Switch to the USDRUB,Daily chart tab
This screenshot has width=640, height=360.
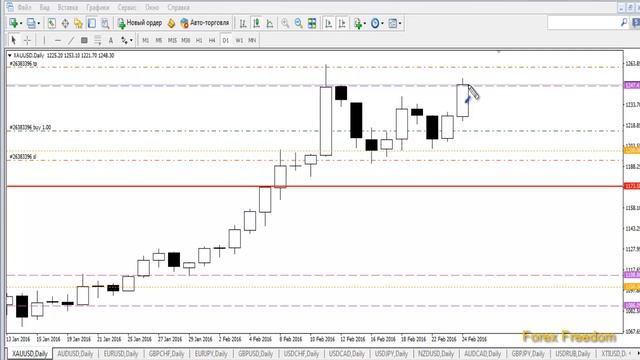[x=572, y=353]
